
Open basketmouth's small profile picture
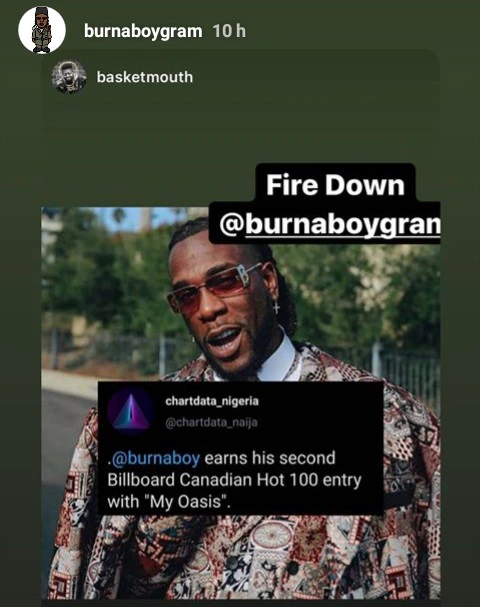tap(69, 77)
